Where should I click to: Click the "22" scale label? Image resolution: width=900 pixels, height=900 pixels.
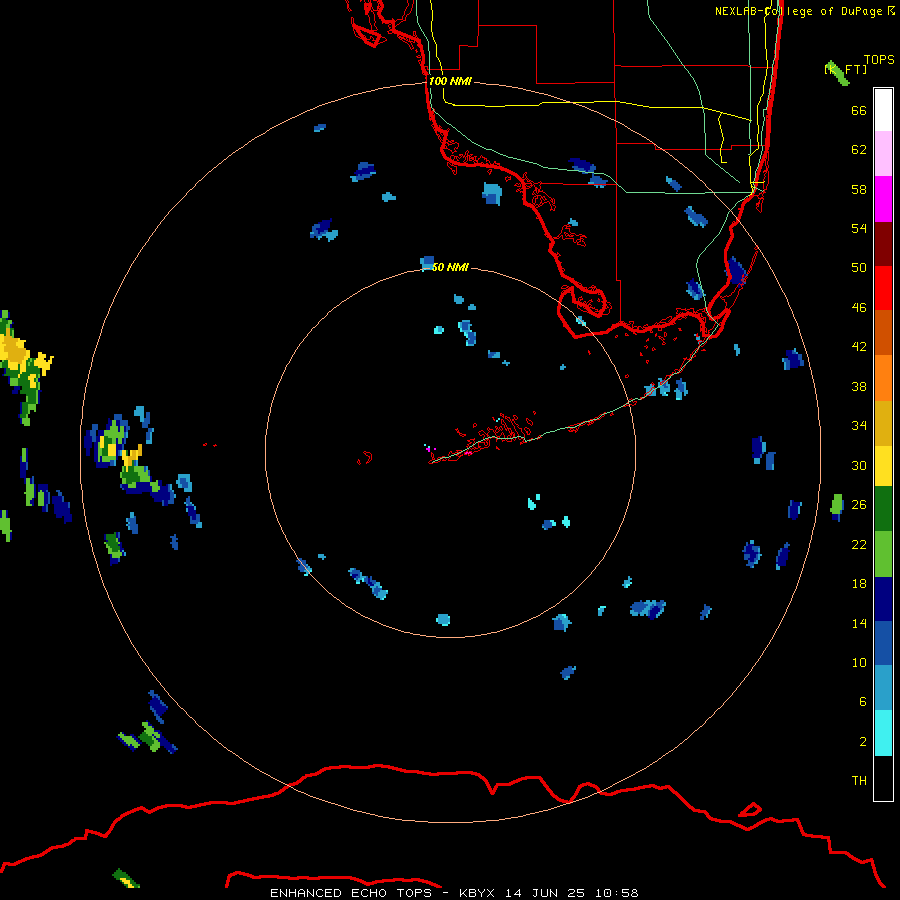coord(859,544)
